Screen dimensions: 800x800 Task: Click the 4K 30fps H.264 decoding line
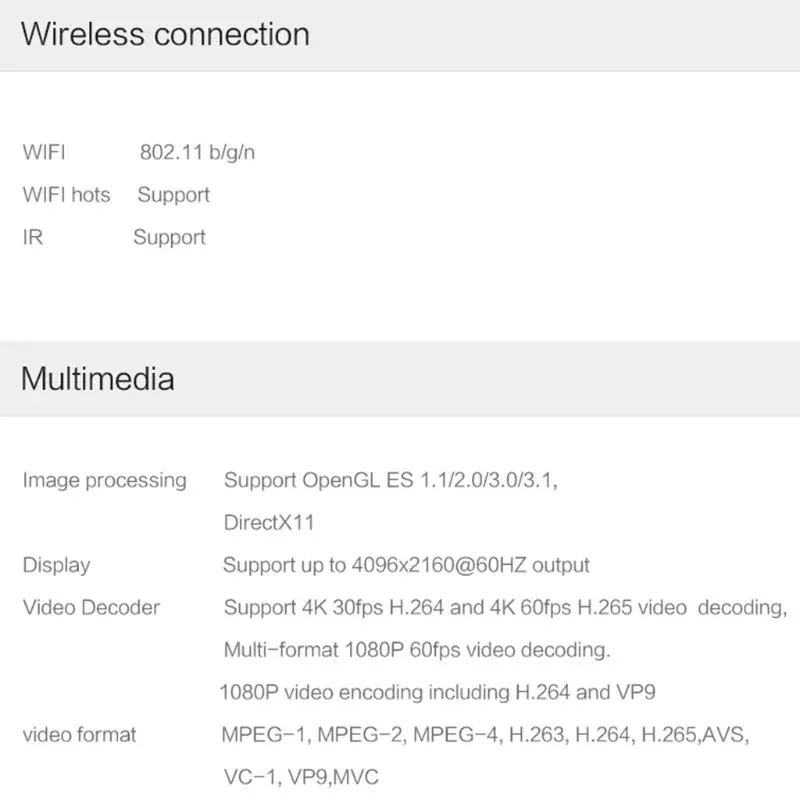click(x=505, y=607)
